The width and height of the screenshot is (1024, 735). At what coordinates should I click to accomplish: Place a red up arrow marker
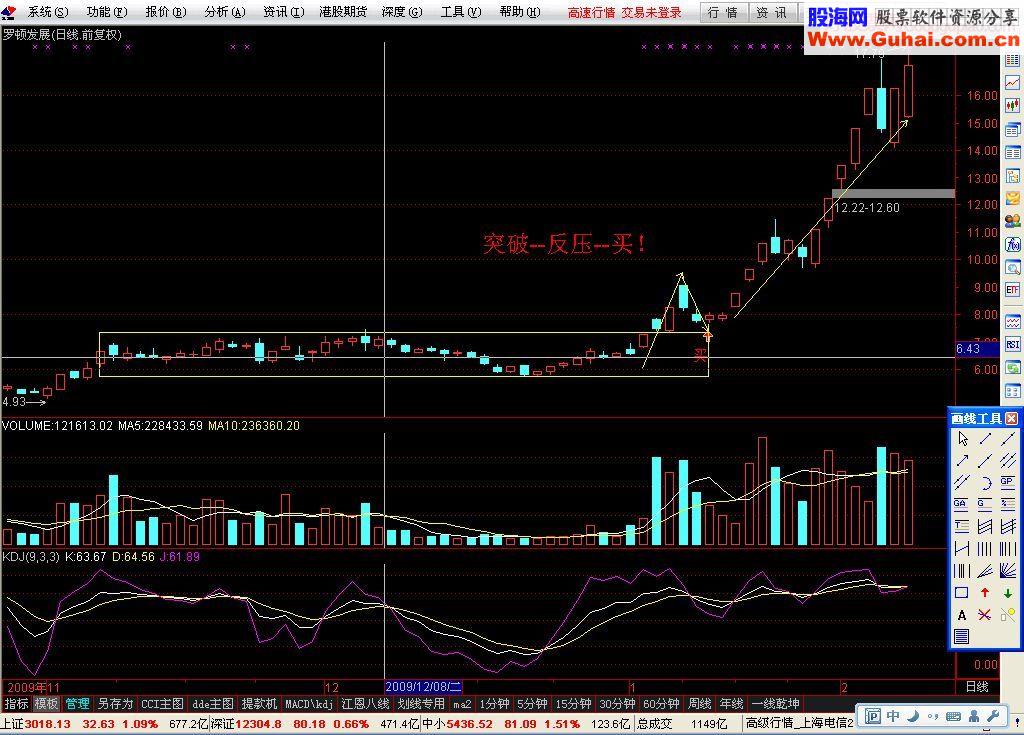[x=985, y=593]
